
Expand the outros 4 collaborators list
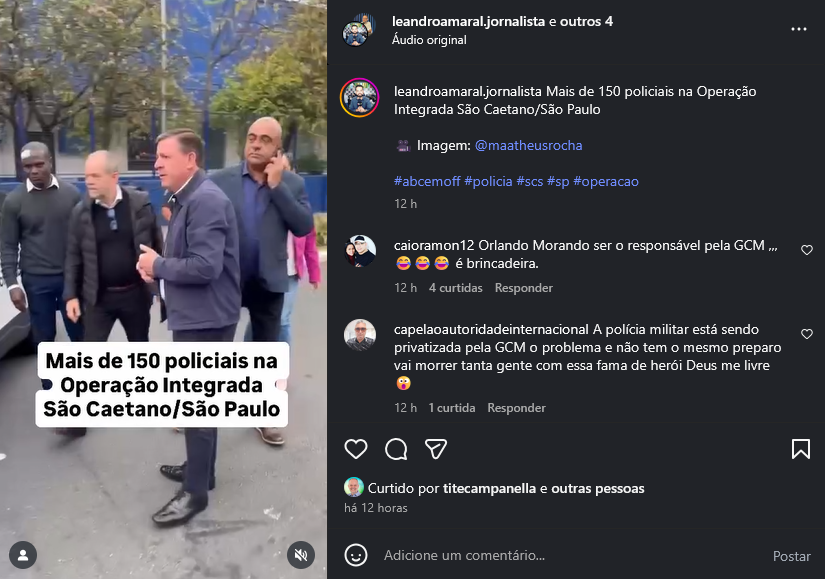pyautogui.click(x=586, y=22)
